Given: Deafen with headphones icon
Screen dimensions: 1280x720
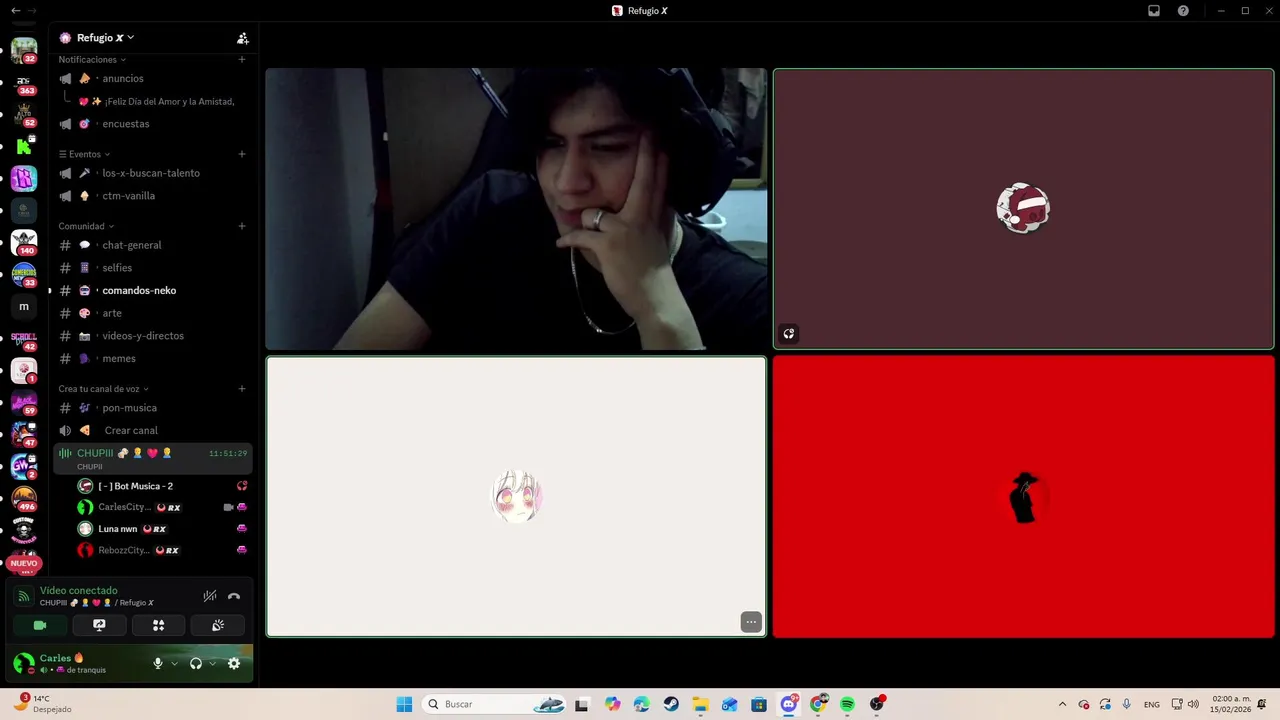Looking at the screenshot, I should pos(196,663).
